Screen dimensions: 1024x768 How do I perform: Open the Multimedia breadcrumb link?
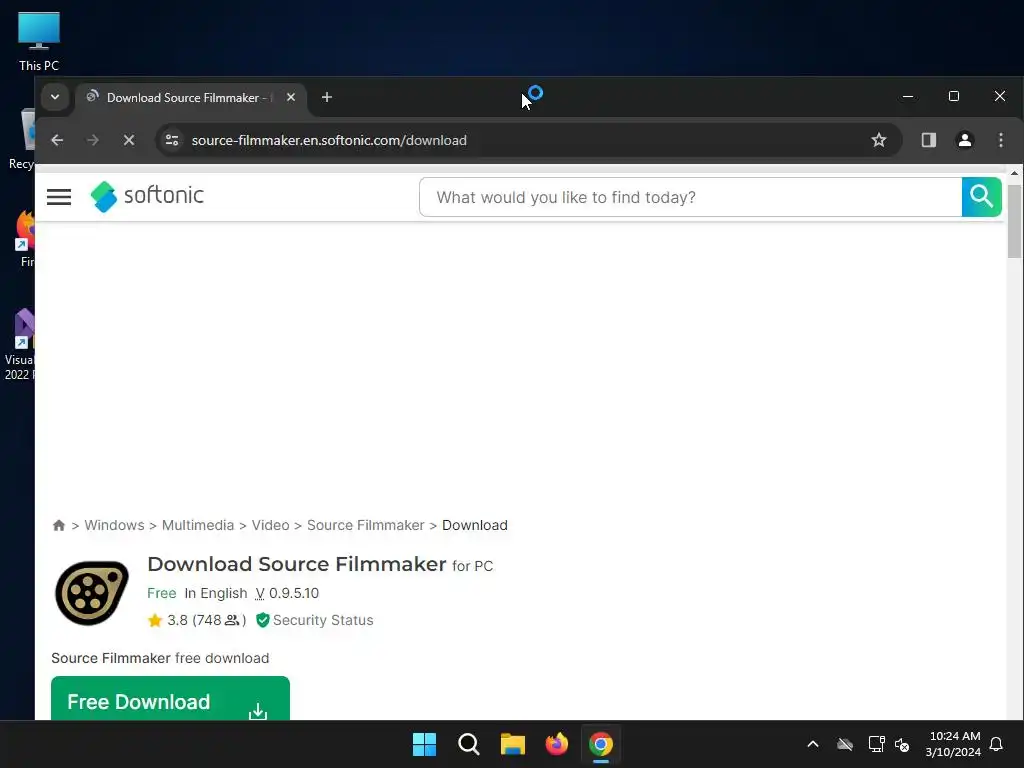pos(198,525)
